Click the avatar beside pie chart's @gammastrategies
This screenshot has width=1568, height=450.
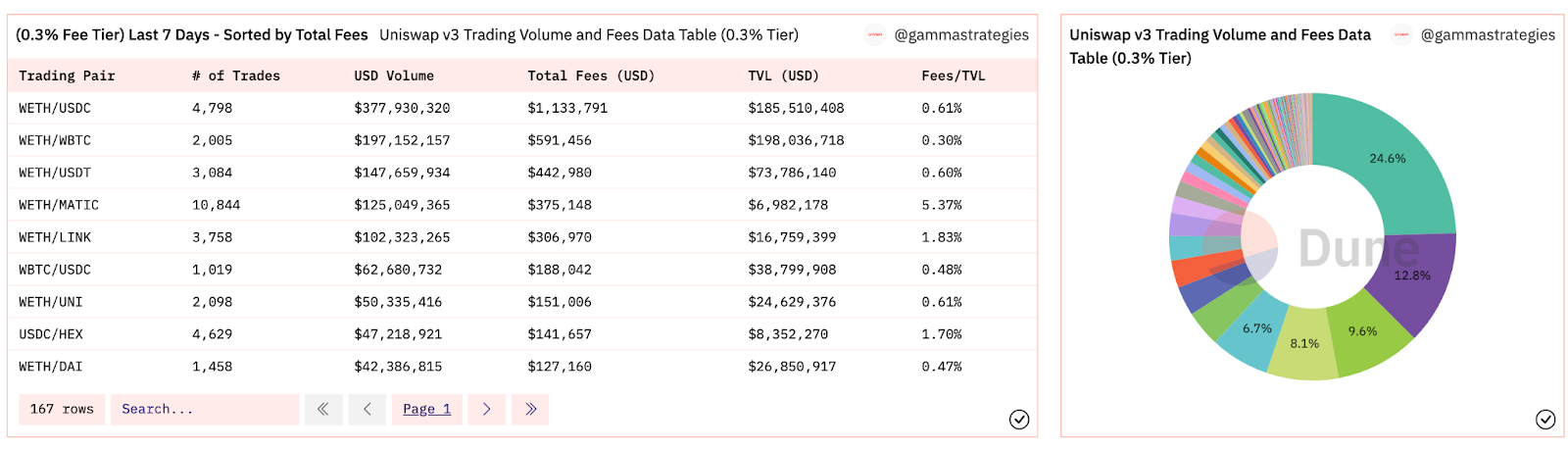click(1401, 35)
